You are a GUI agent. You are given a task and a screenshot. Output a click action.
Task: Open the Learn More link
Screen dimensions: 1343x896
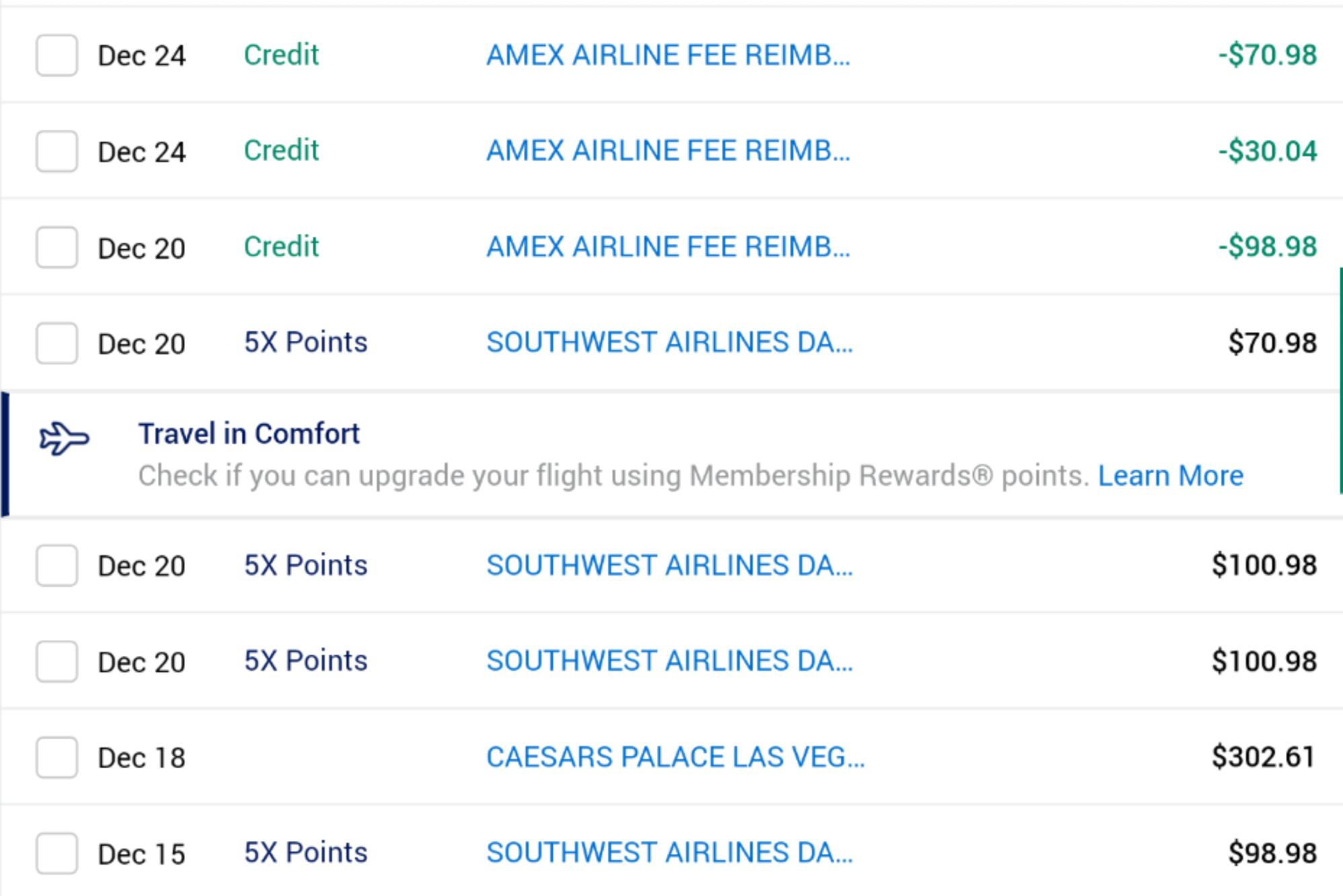(x=1171, y=476)
